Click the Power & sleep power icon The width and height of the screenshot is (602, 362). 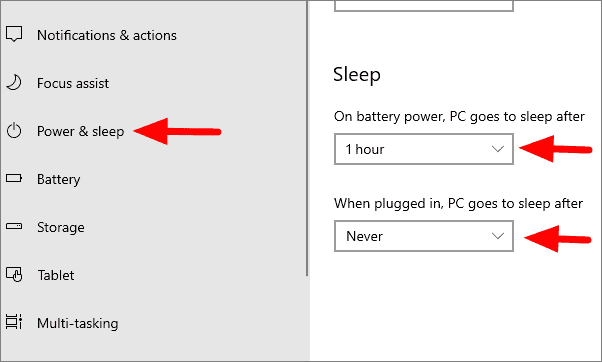tap(14, 131)
